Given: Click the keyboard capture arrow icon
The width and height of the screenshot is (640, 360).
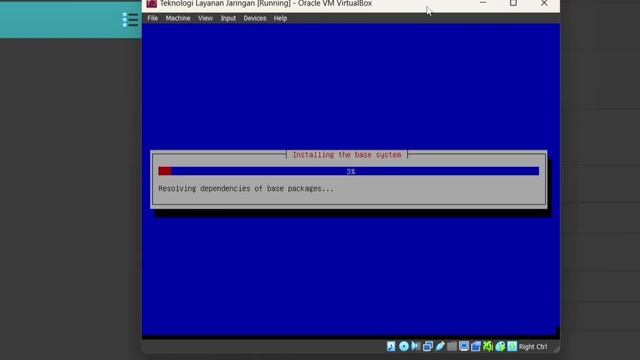Looking at the screenshot, I should click(x=512, y=347).
